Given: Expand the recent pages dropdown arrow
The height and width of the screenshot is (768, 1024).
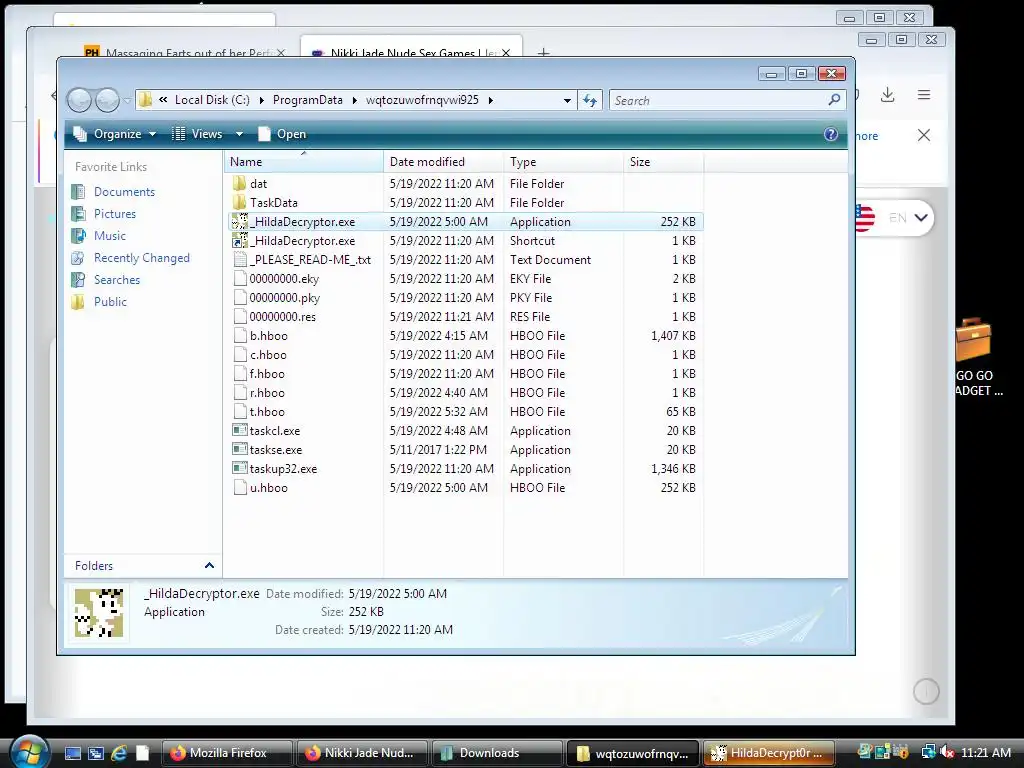Looking at the screenshot, I should [127, 101].
